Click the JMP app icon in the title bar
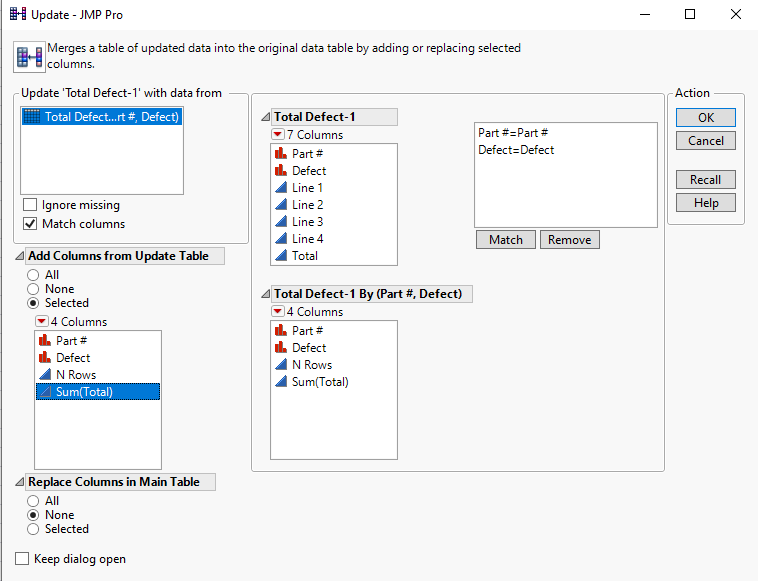This screenshot has height=581, width=758. [17, 15]
